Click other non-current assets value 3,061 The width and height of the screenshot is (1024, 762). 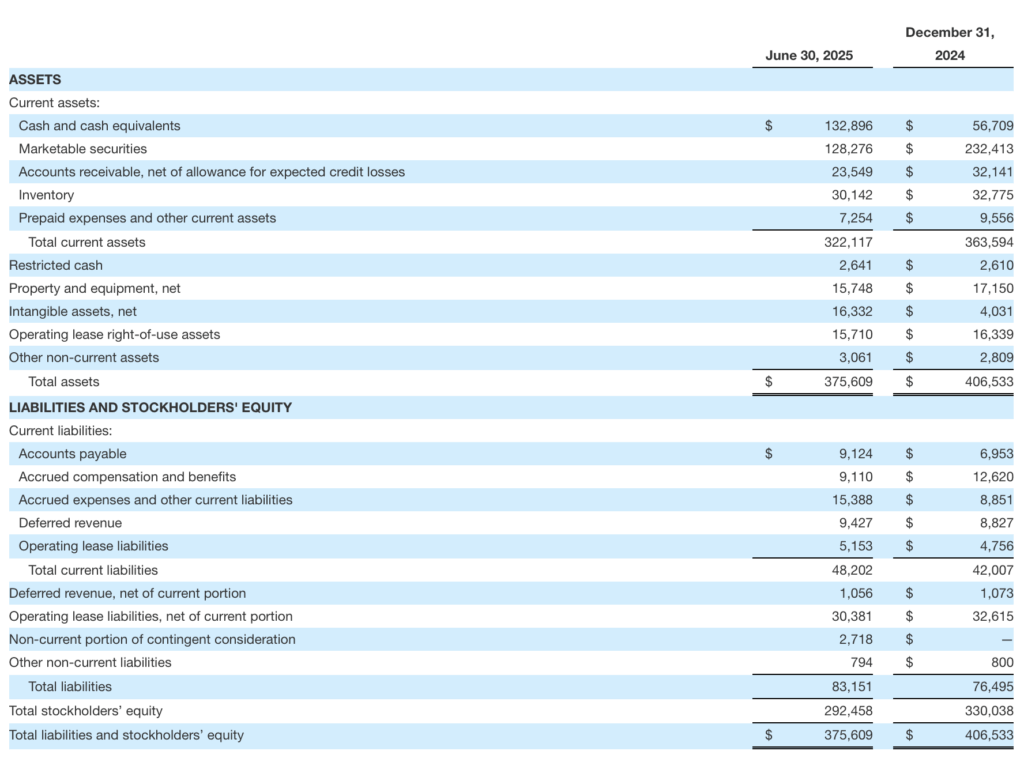856,358
